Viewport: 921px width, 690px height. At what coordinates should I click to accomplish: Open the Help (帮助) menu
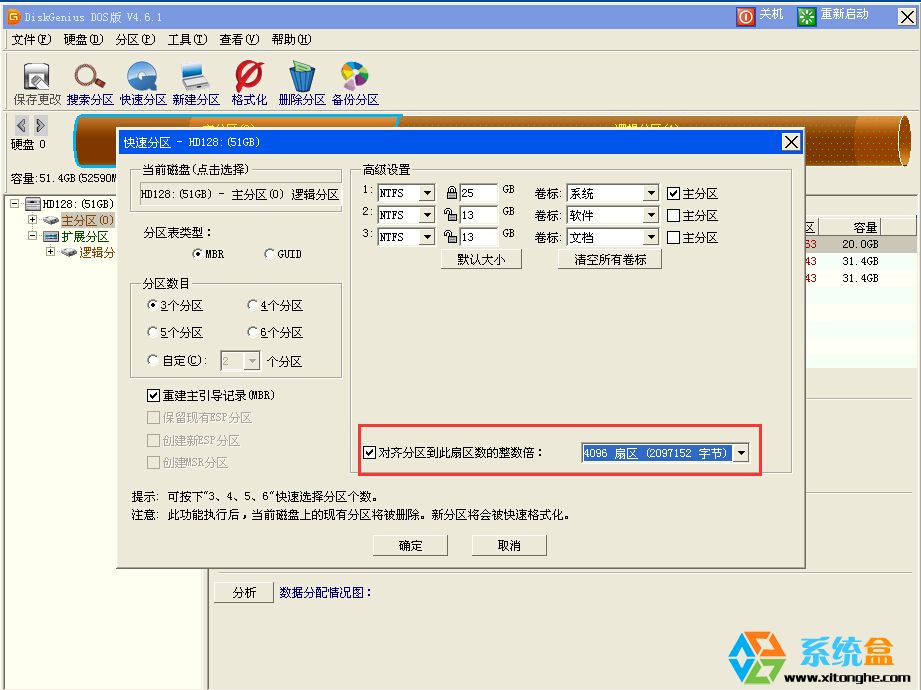(x=291, y=39)
